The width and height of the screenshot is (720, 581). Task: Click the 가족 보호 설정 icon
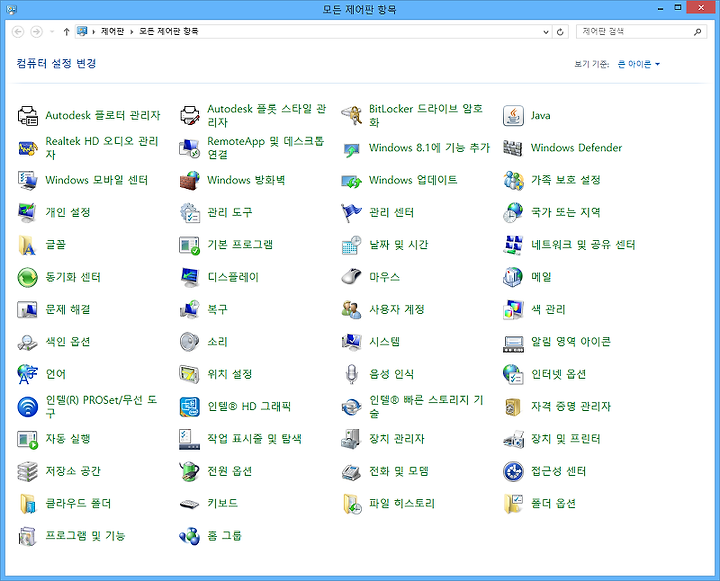[x=513, y=181]
